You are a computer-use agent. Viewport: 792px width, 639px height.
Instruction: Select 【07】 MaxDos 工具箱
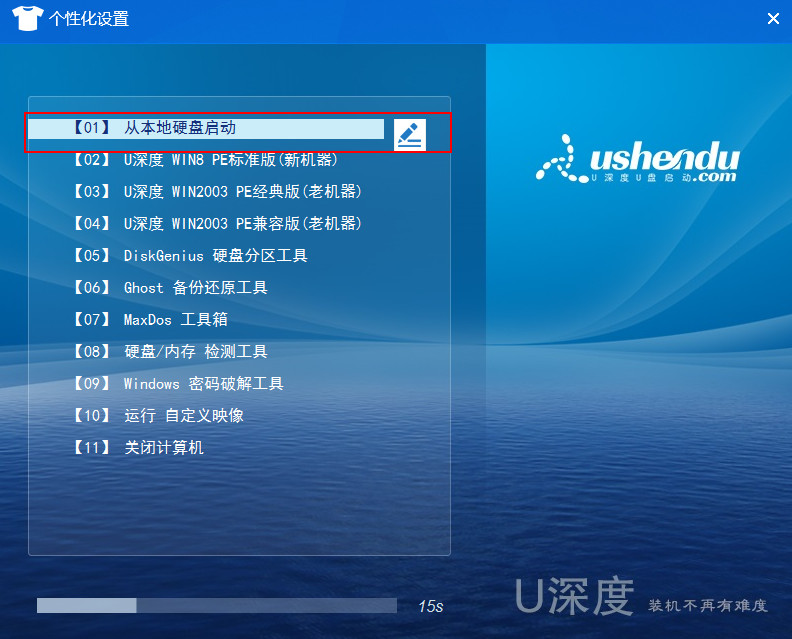click(x=150, y=320)
